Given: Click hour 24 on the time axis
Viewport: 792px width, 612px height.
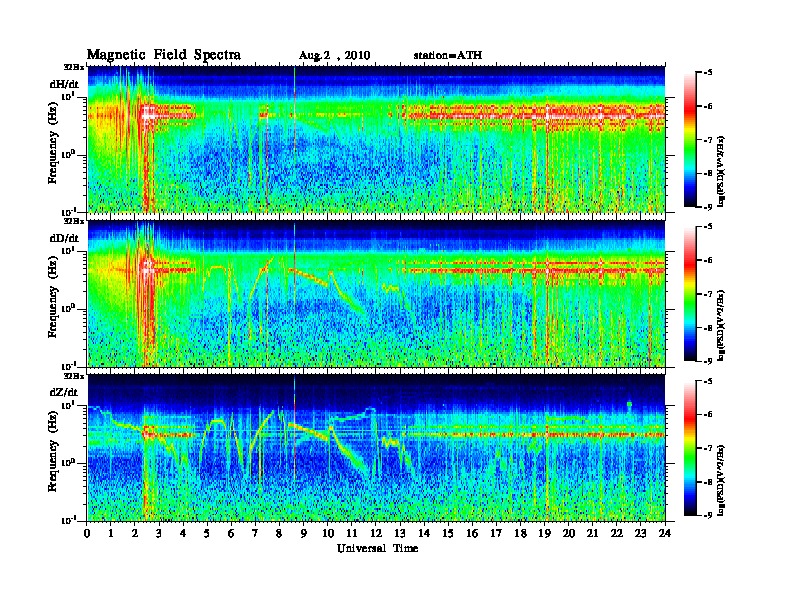Looking at the screenshot, I should tap(665, 533).
